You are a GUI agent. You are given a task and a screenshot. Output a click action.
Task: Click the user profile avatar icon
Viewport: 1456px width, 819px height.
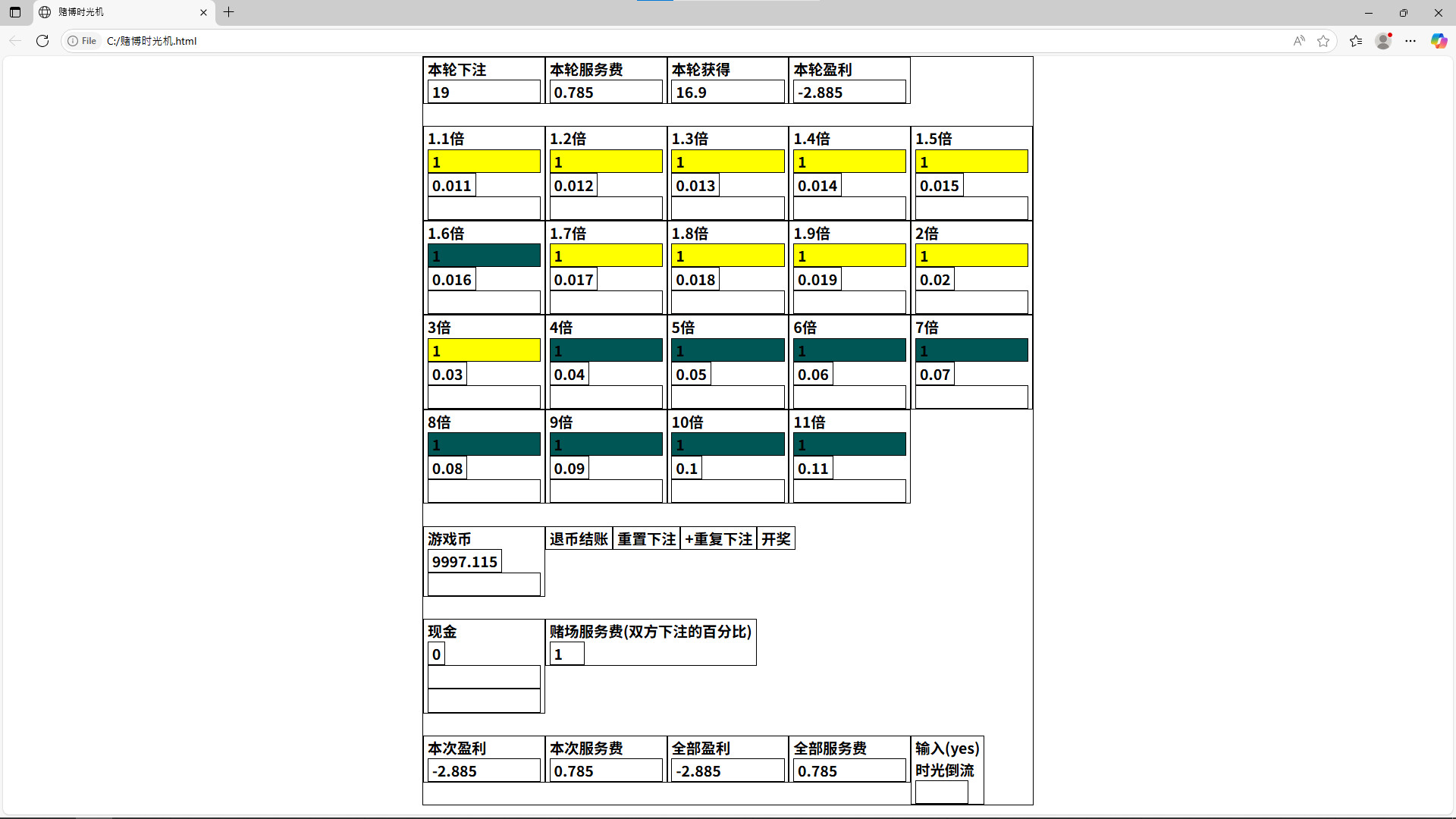[1383, 41]
